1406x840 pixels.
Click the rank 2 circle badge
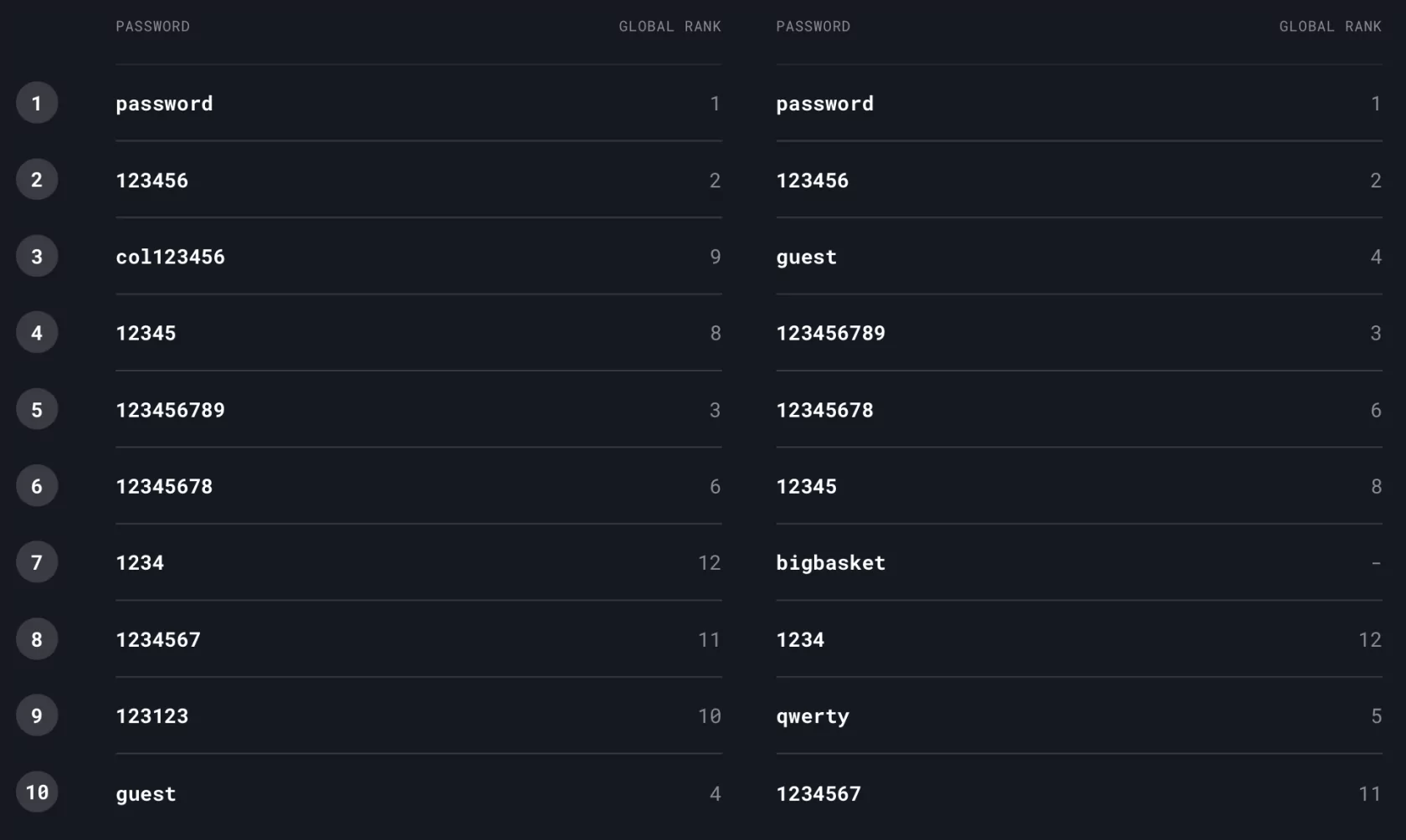coord(37,179)
